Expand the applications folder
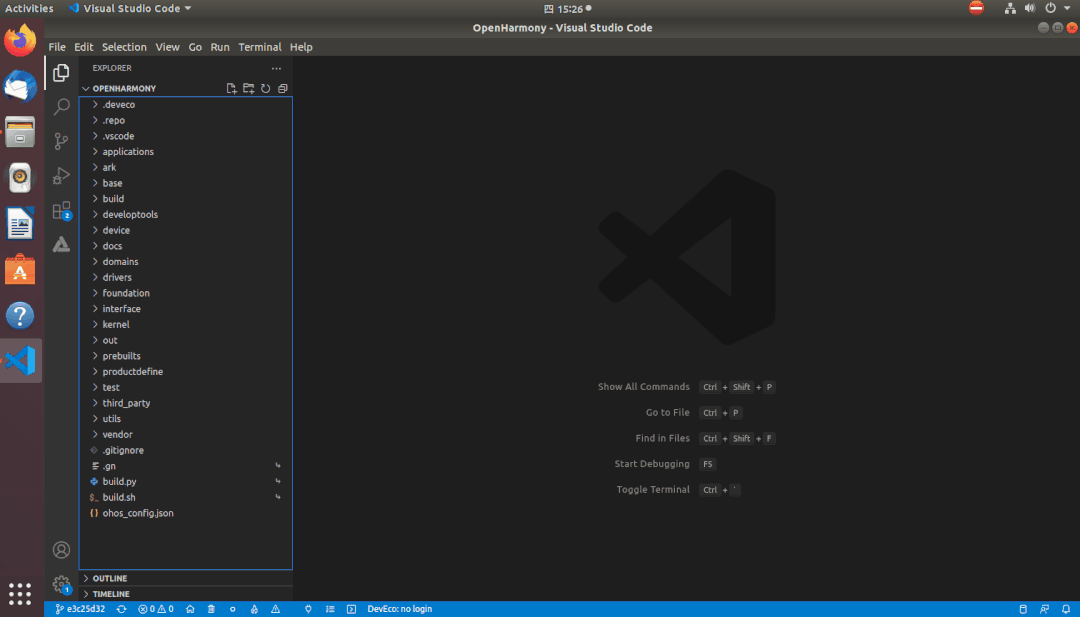 click(128, 152)
